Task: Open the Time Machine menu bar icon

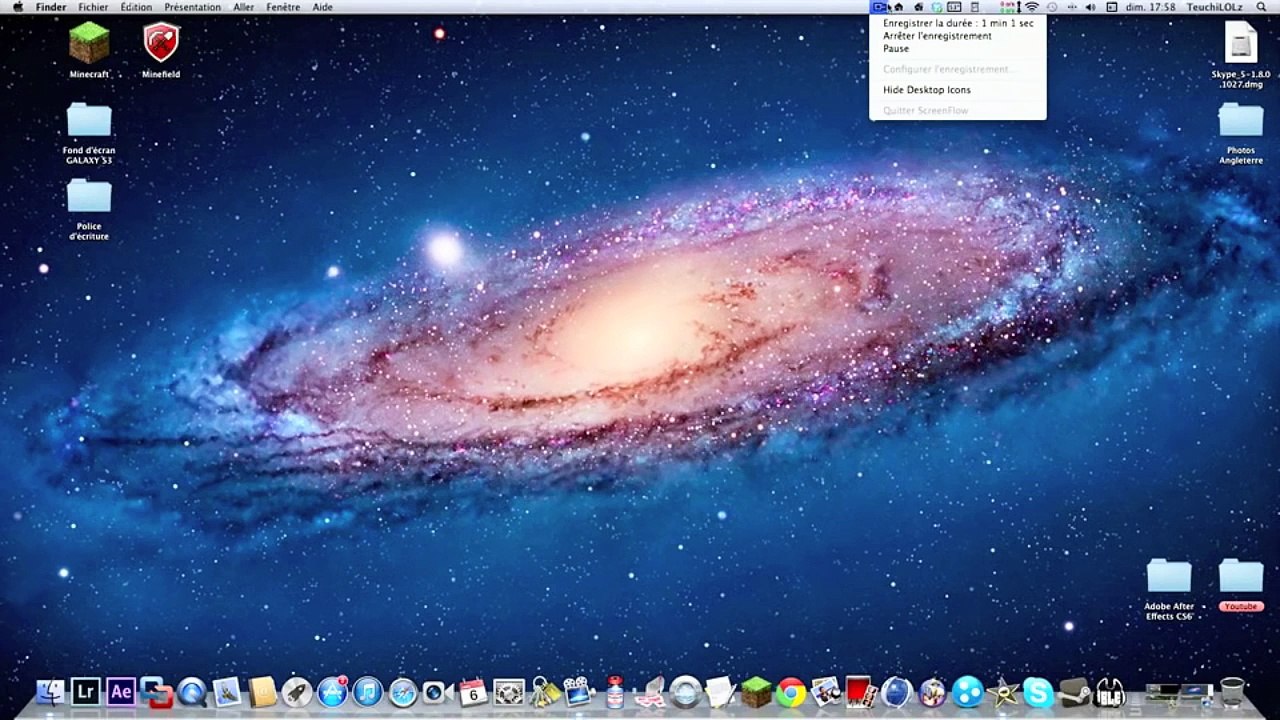Action: coord(1051,7)
